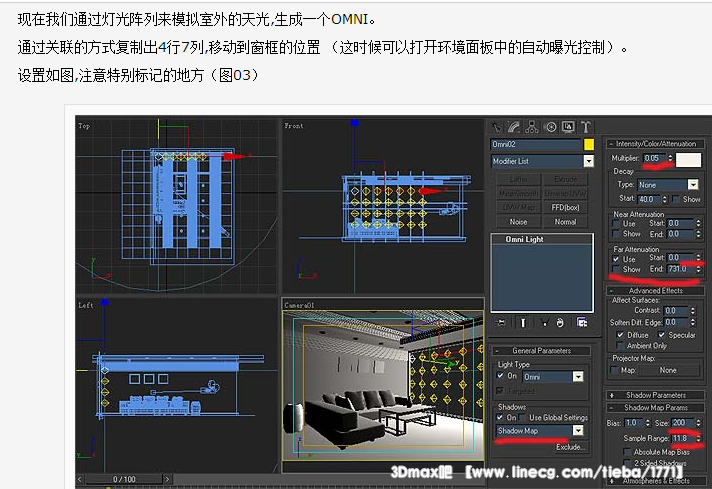Viewport: 712px width, 489px height.
Task: Click the Omni02 yellow object color swatch
Action: (588, 145)
